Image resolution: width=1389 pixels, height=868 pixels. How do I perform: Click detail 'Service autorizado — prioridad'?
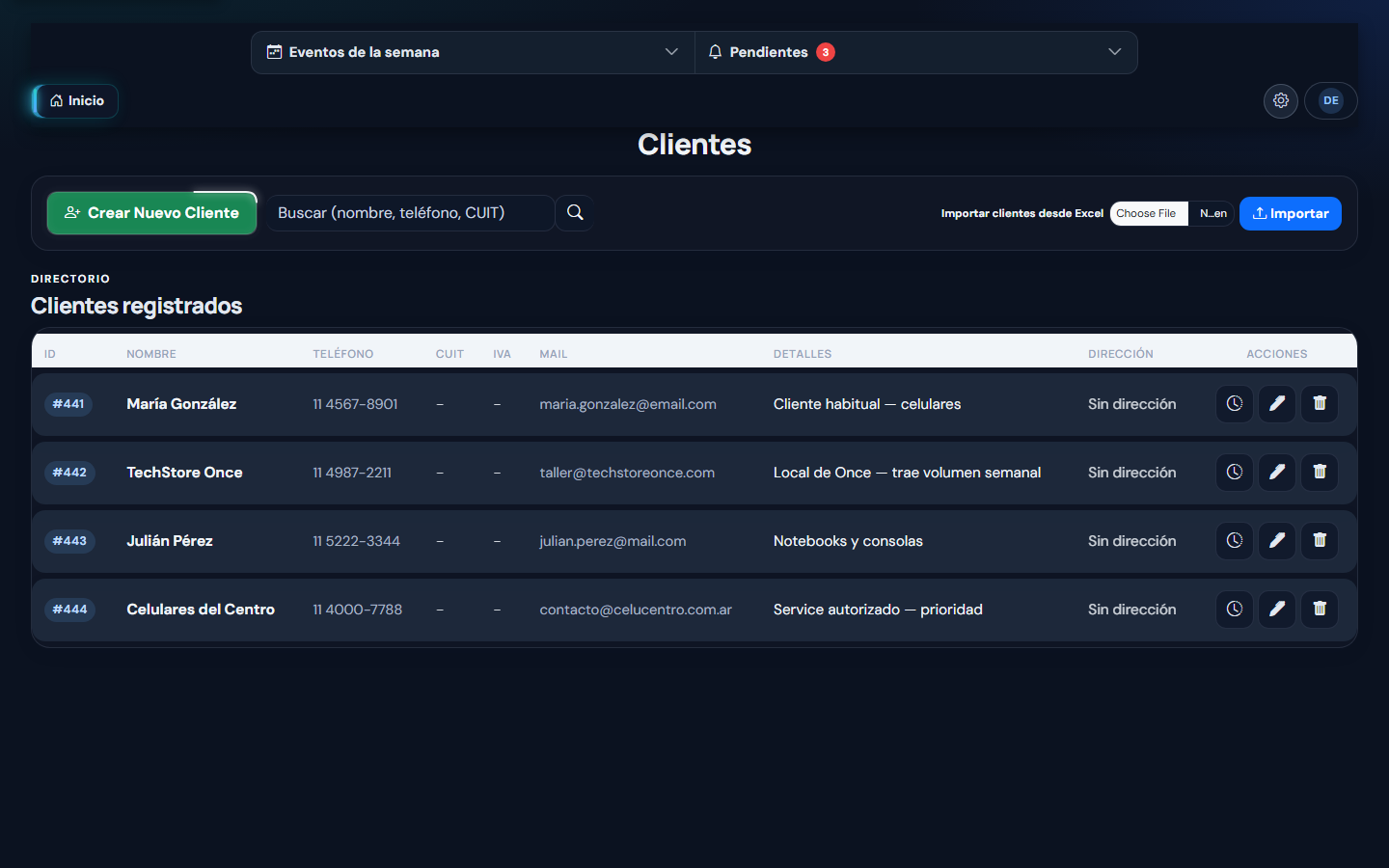tap(878, 610)
